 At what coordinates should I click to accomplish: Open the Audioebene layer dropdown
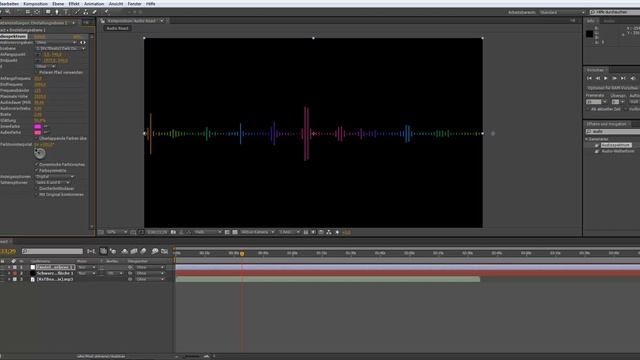(x=60, y=49)
